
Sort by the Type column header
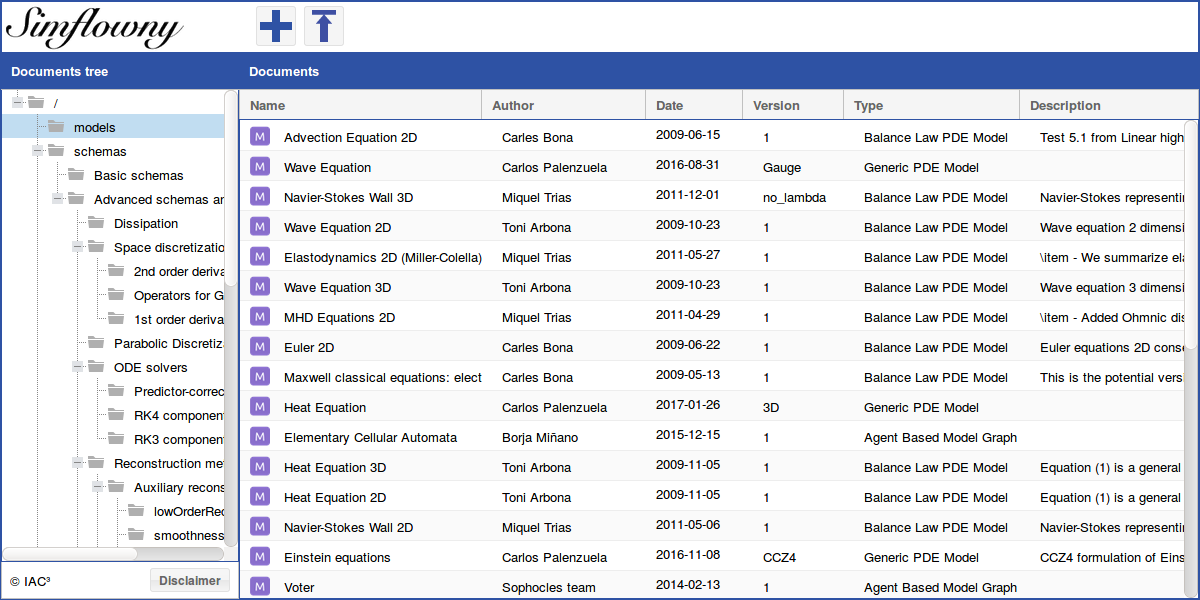pyautogui.click(x=931, y=105)
